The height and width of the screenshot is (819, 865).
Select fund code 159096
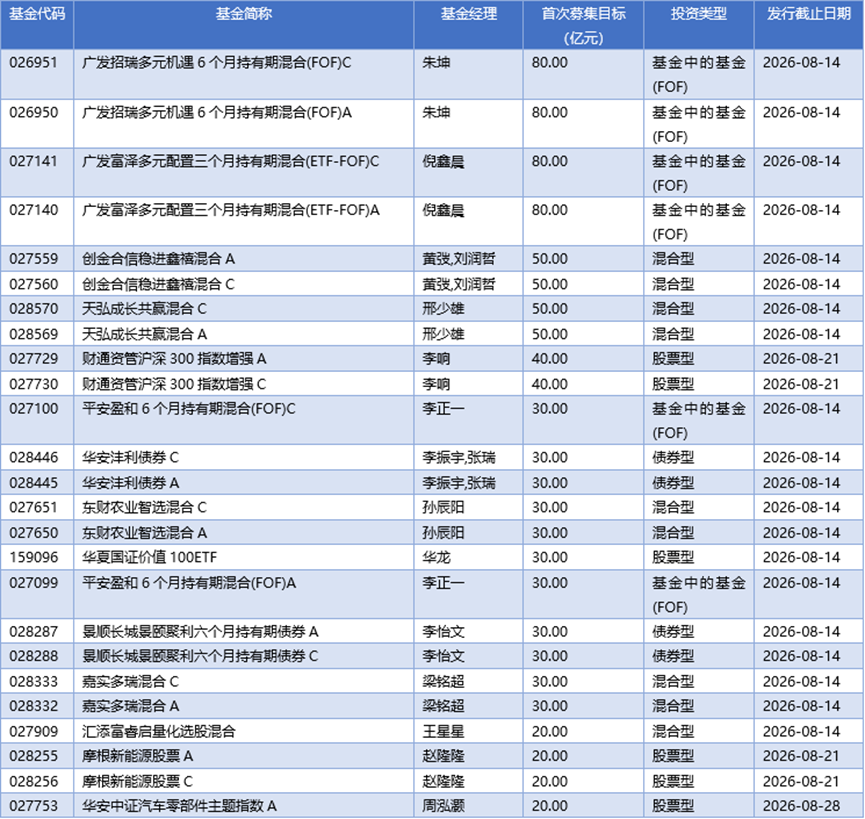34,558
